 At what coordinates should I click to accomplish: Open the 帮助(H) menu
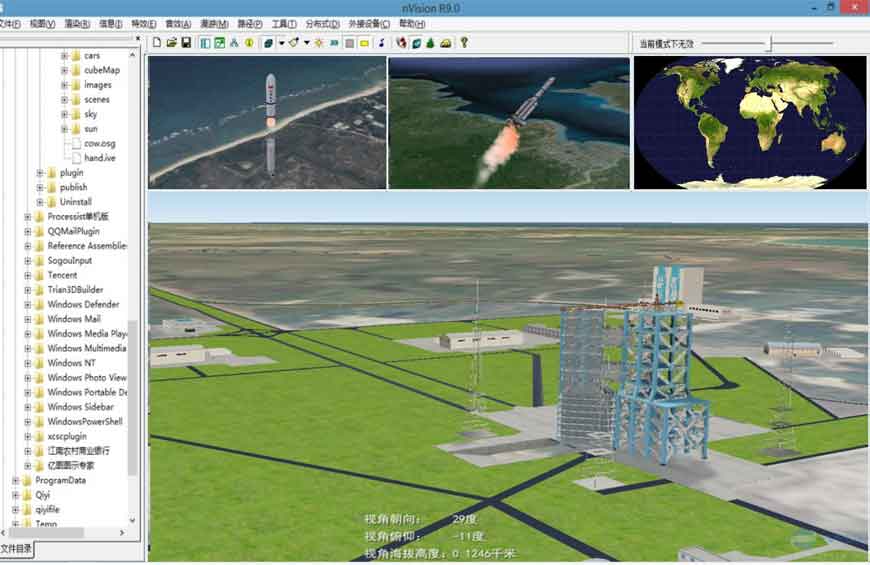(x=412, y=24)
